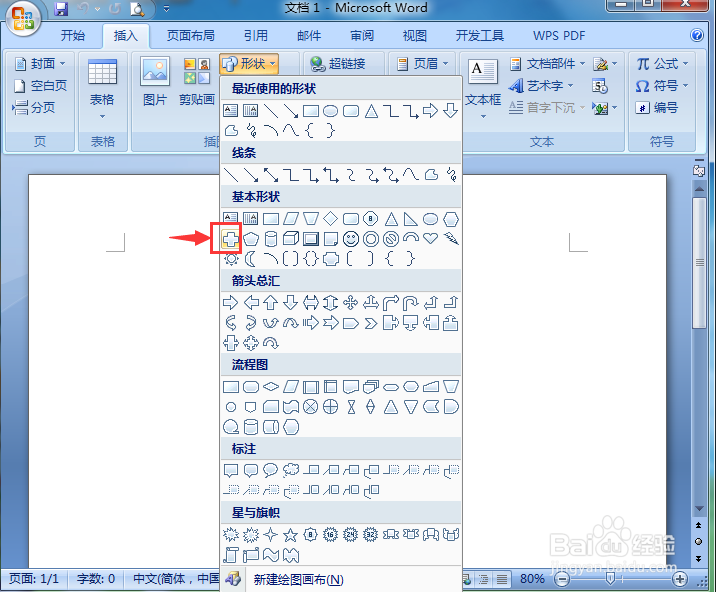Click New Drawing Canvas menu item
This screenshot has height=592, width=716.
(x=341, y=579)
